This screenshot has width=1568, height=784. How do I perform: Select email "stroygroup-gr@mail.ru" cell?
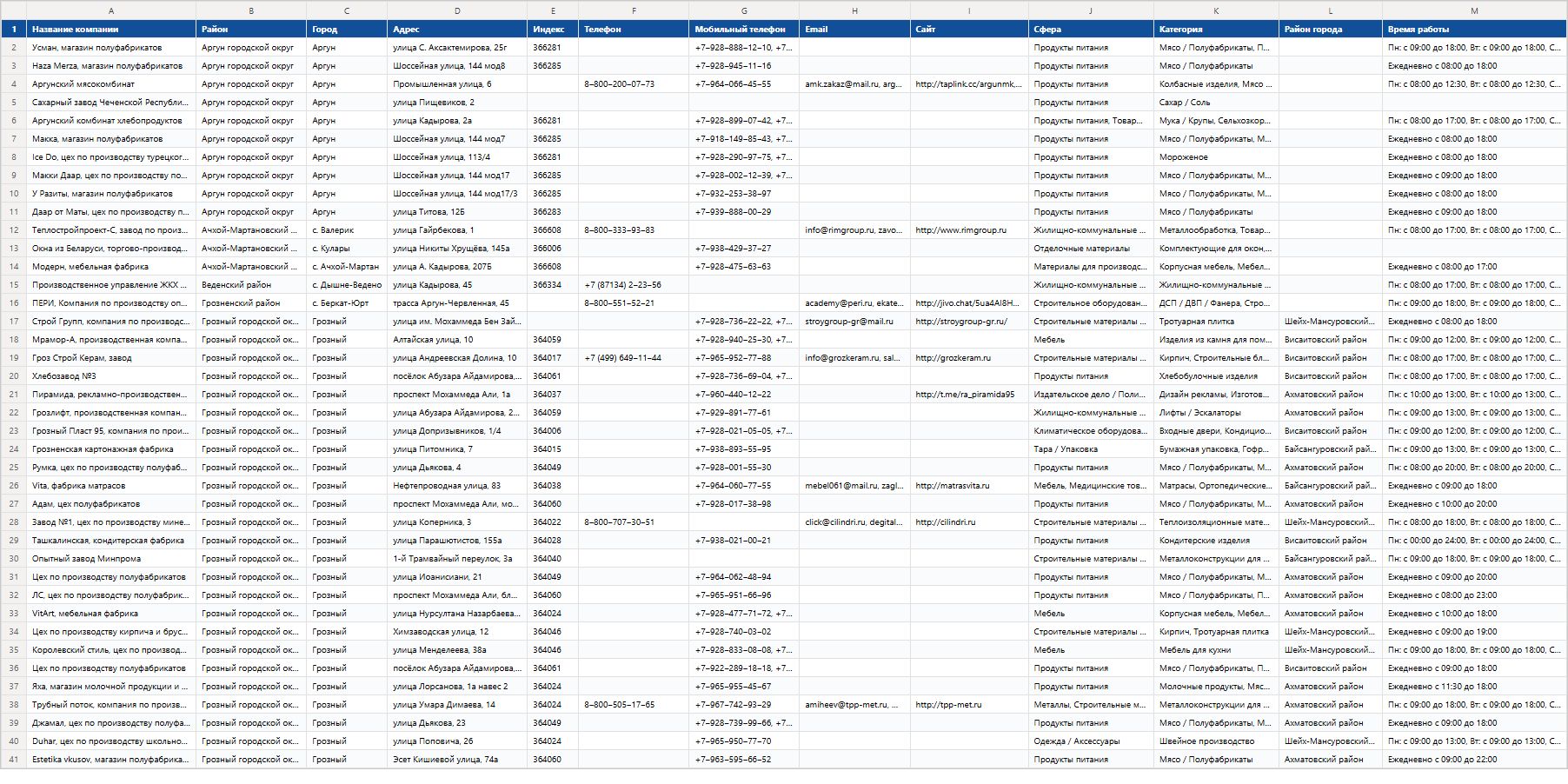[x=854, y=322]
